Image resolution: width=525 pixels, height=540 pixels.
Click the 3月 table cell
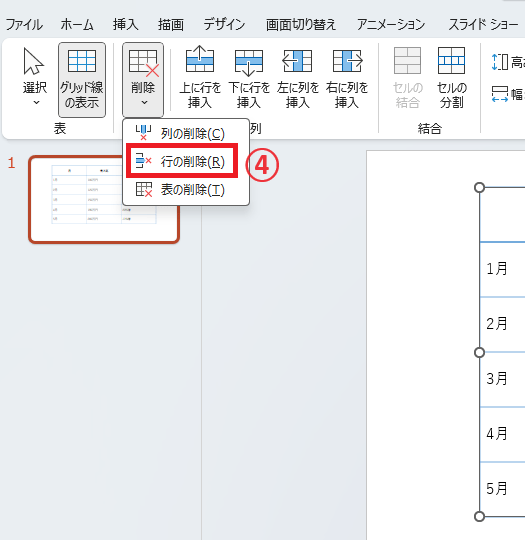[x=502, y=380]
